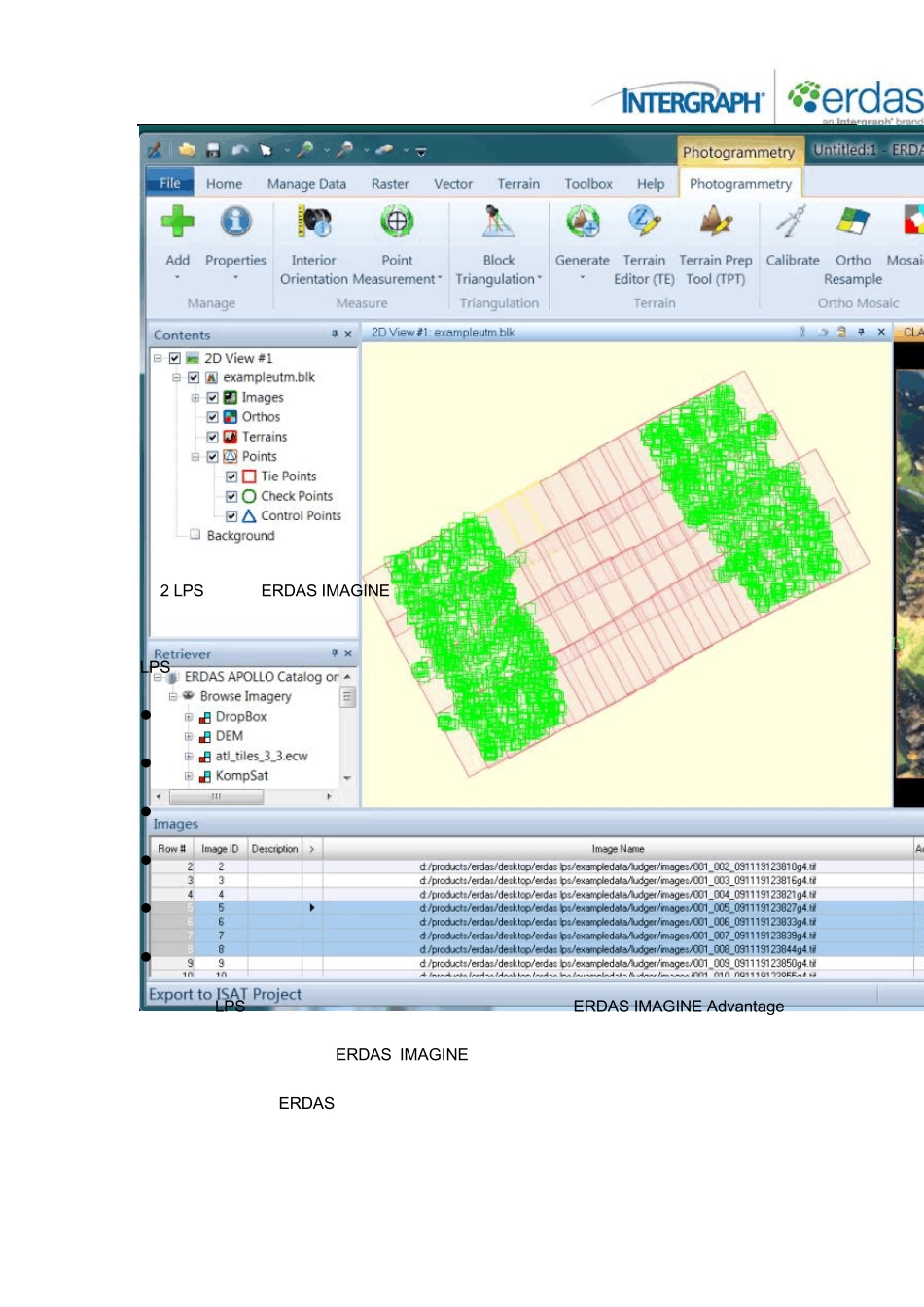The width and height of the screenshot is (924, 1307).
Task: Click the Ortho Resample icon
Action: 853,222
